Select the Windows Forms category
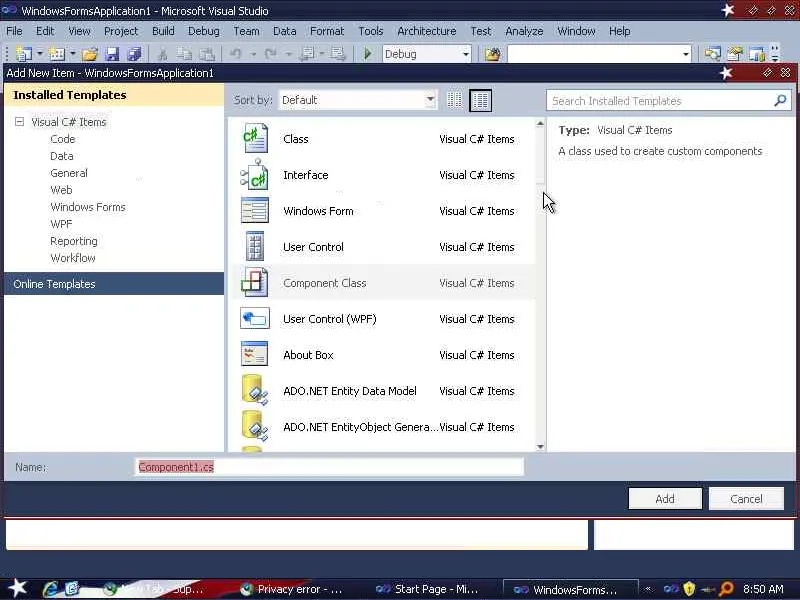 click(x=88, y=207)
